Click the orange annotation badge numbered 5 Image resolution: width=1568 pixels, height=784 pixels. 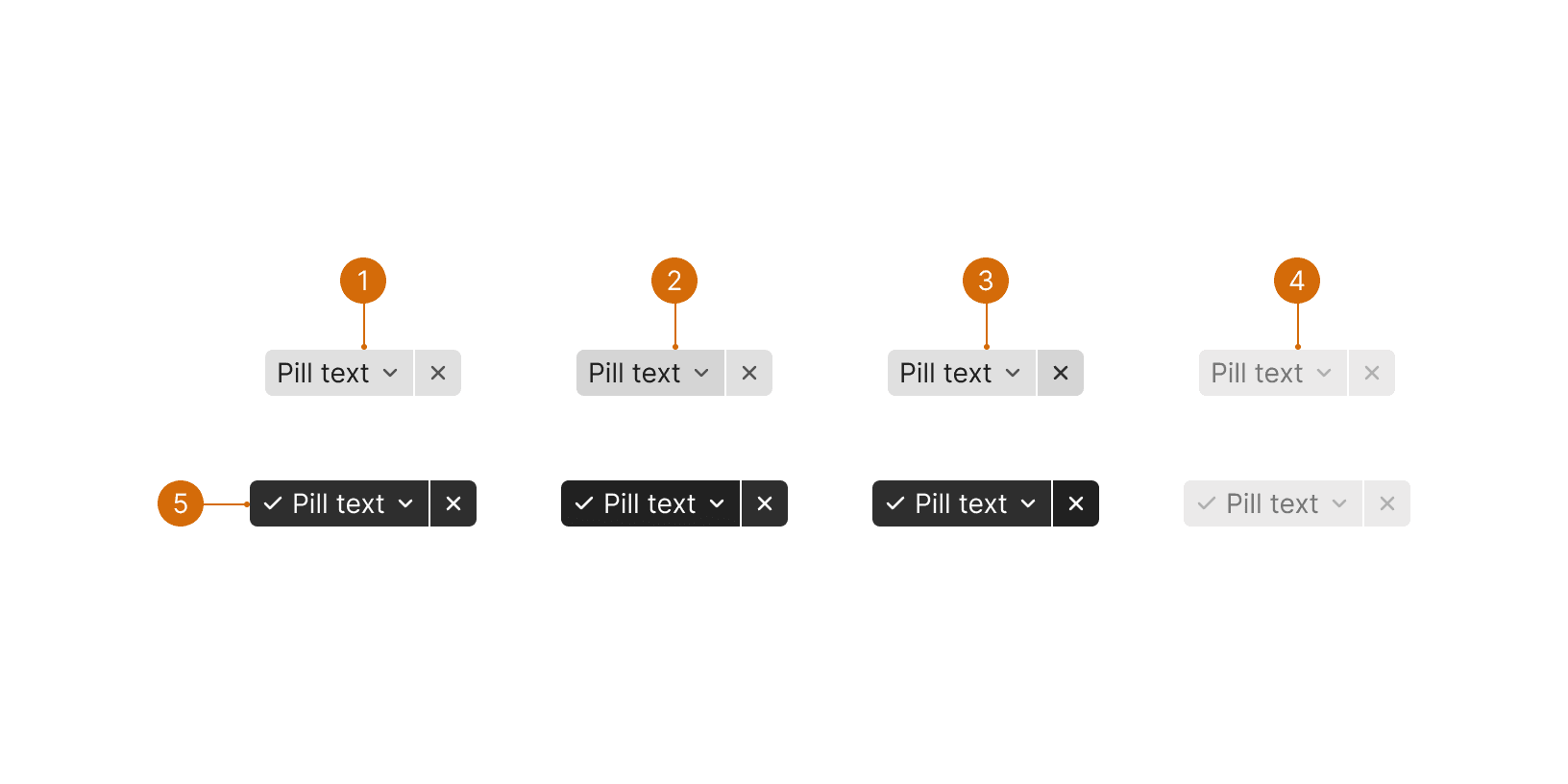181,503
